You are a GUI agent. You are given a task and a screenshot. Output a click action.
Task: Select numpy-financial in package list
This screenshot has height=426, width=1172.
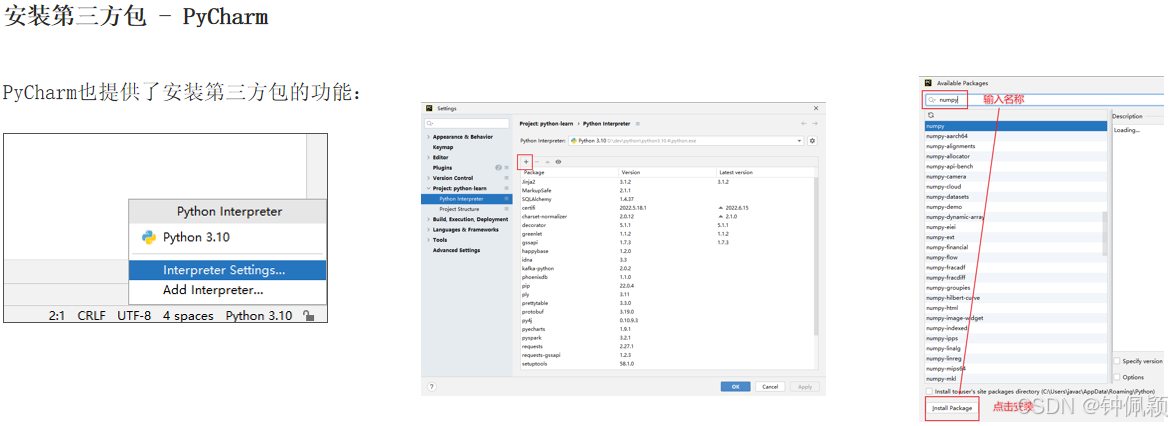(1016, 247)
